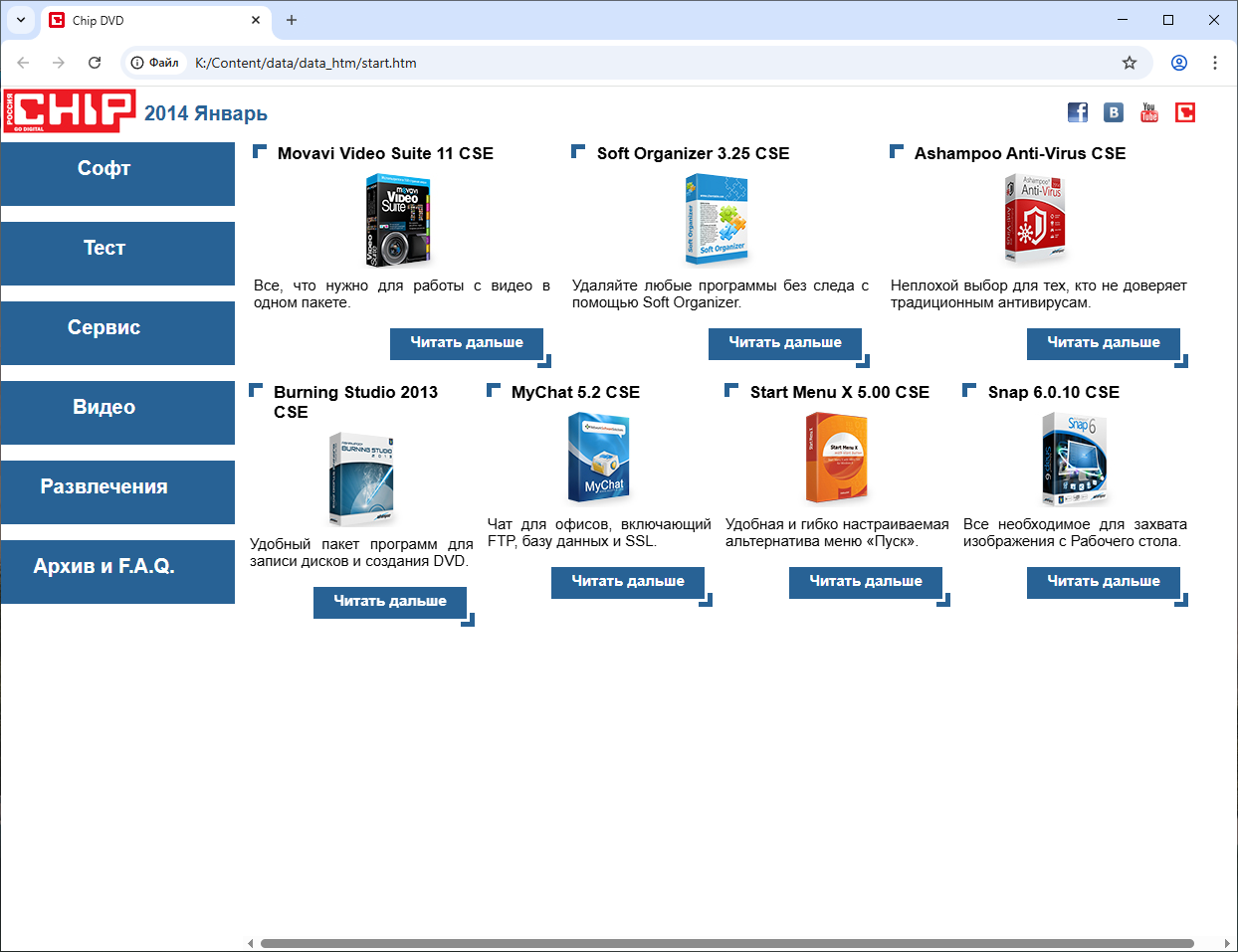Open the tab search dropdown arrow
Screen dimensions: 1238x952
click(21, 20)
